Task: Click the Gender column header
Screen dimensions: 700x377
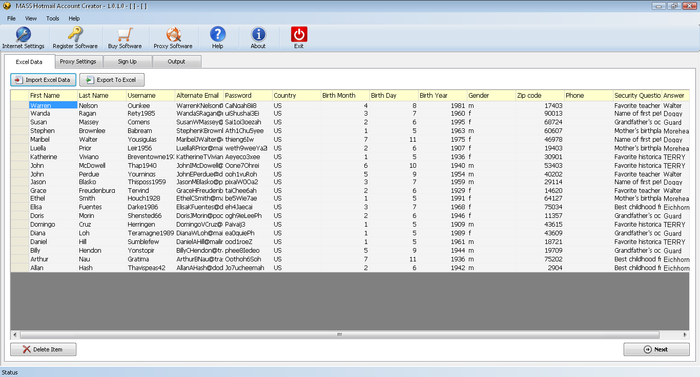Action: [491, 96]
